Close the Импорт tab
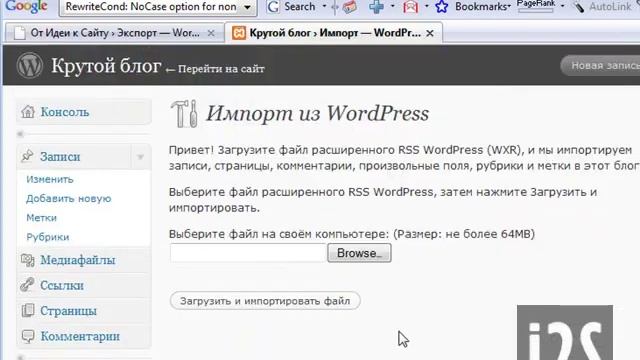 tap(430, 33)
